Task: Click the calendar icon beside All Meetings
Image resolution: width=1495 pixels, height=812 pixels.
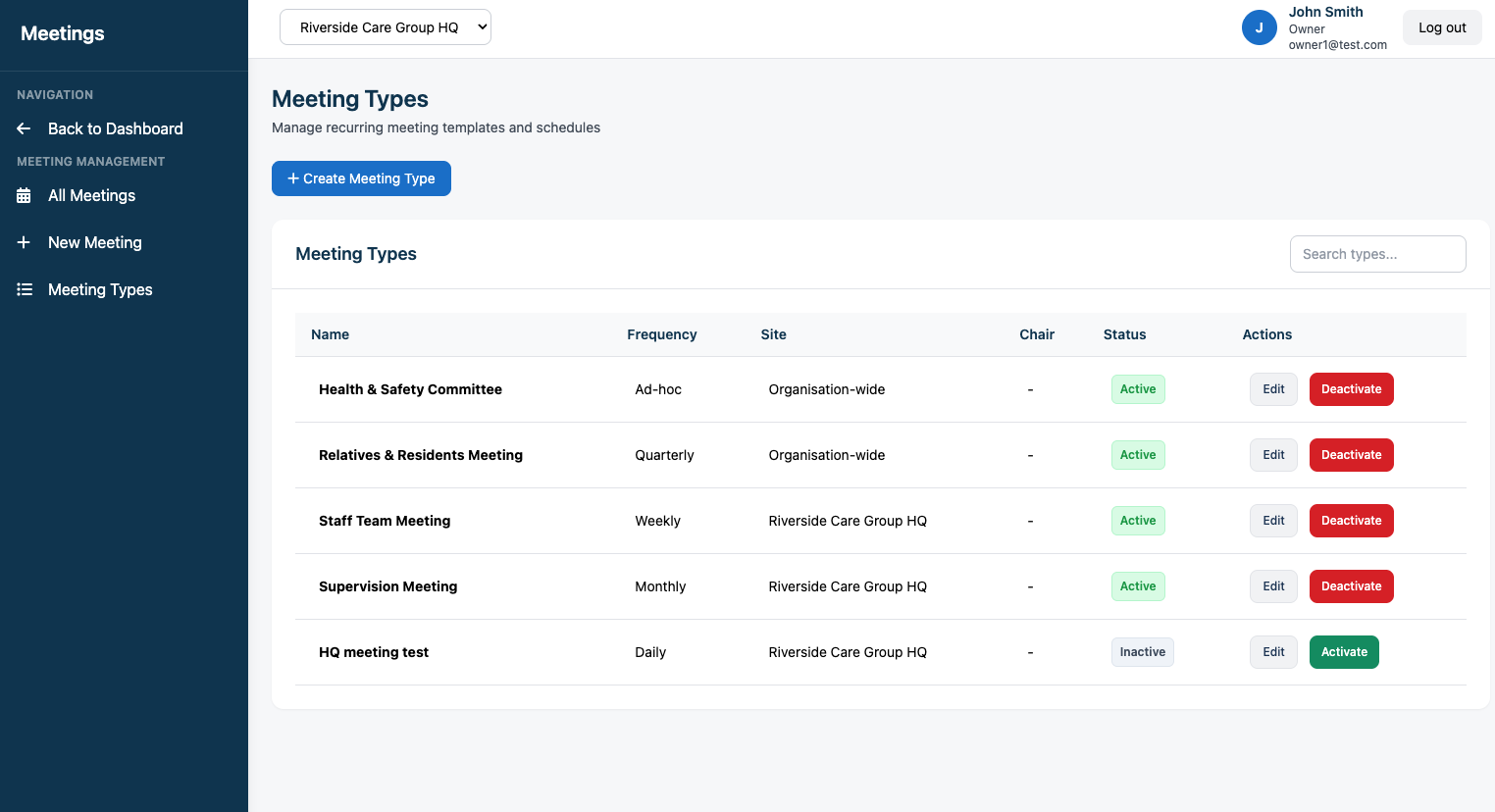Action: (25, 195)
